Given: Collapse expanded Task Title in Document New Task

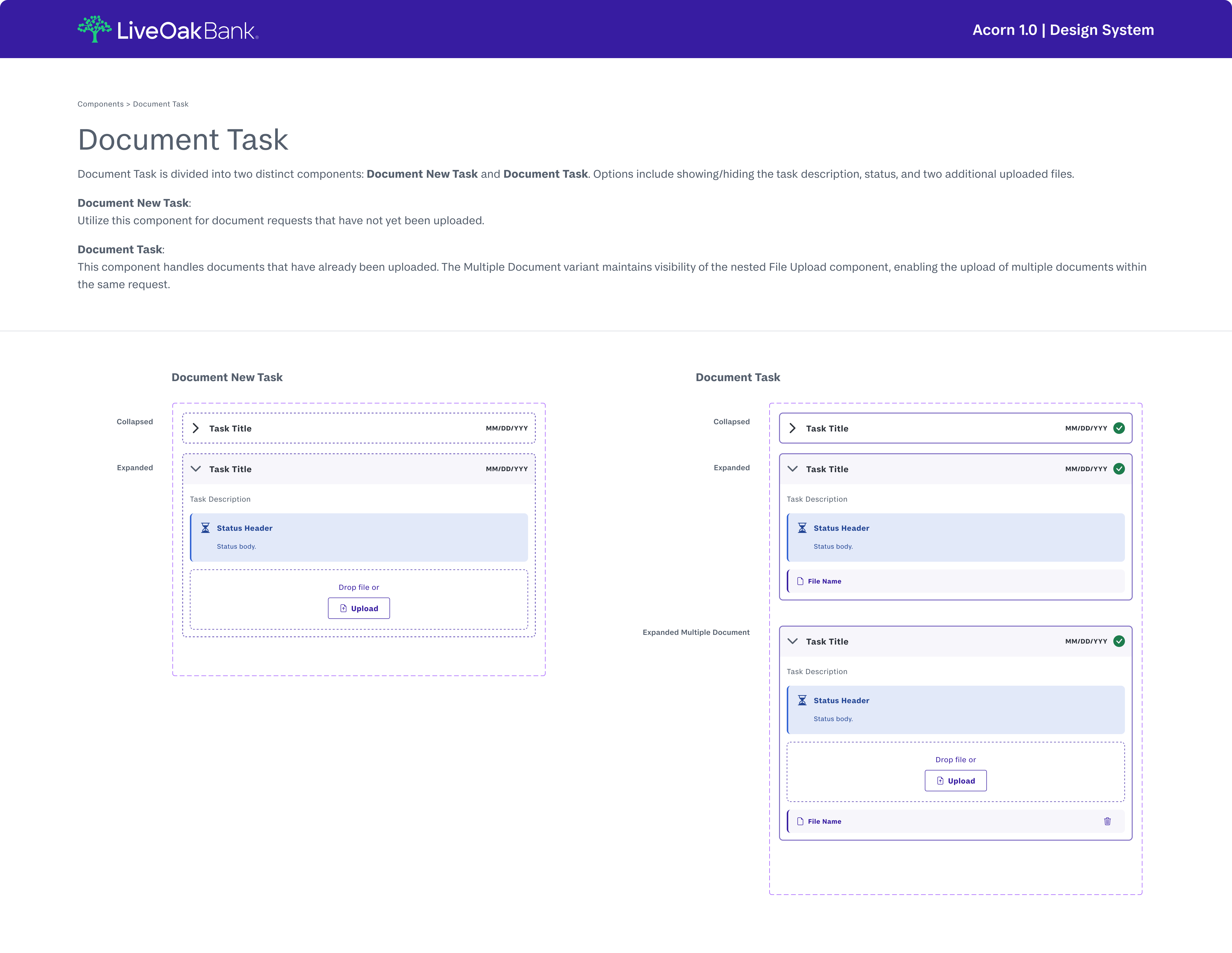Looking at the screenshot, I should pos(196,469).
